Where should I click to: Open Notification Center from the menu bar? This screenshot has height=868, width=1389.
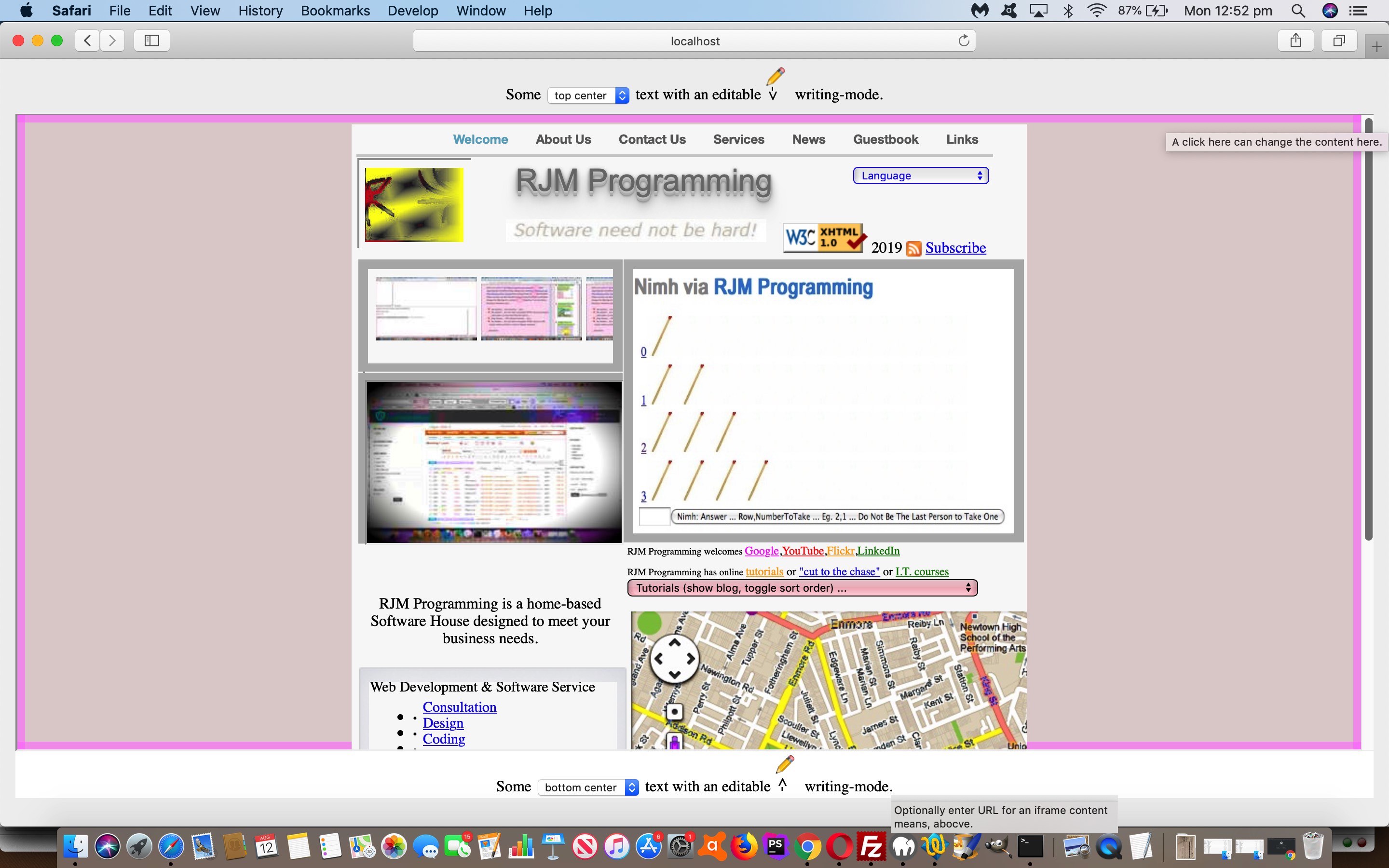[x=1358, y=10]
